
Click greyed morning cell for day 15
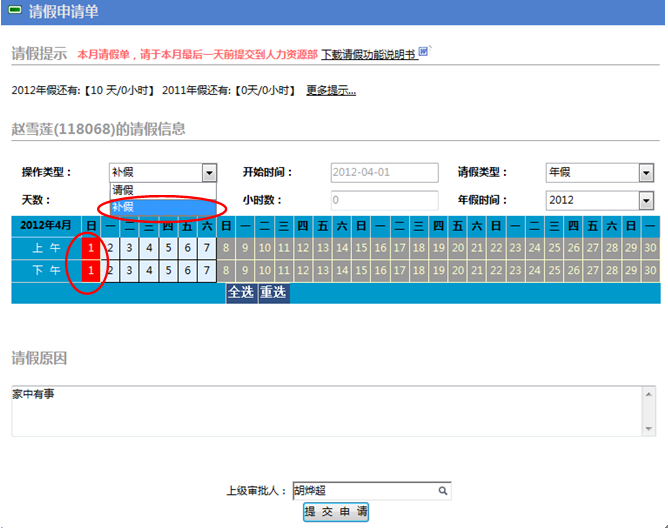[361, 248]
